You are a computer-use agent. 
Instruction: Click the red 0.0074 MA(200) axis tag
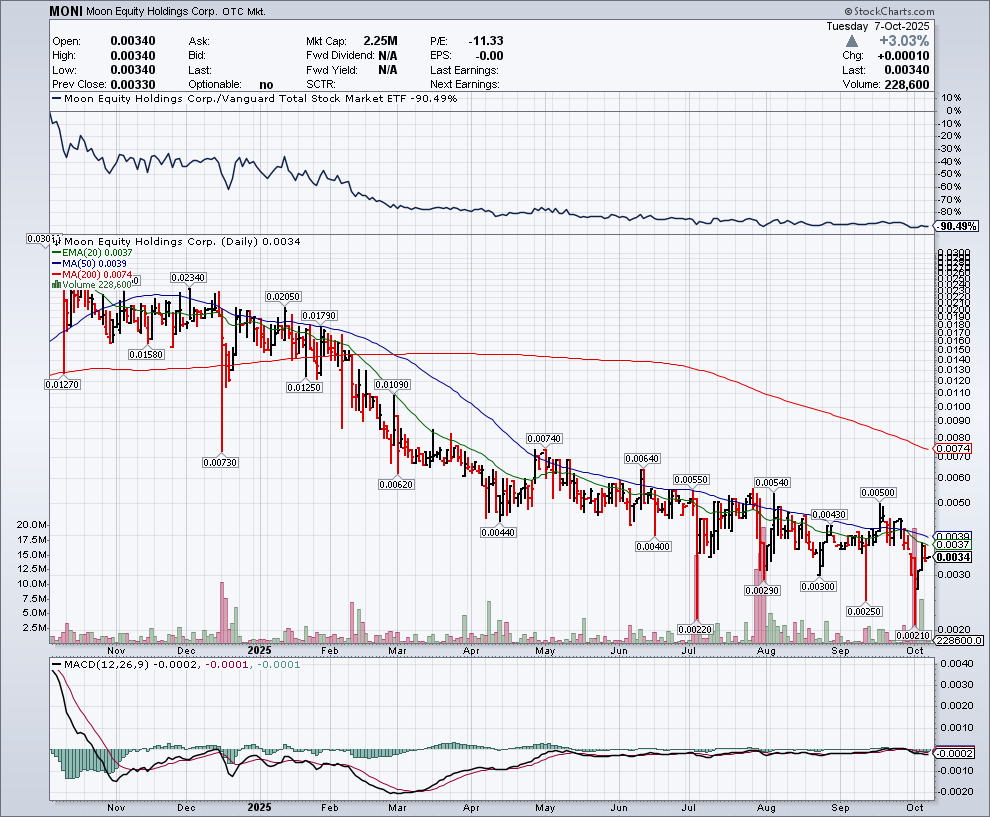tap(953, 449)
